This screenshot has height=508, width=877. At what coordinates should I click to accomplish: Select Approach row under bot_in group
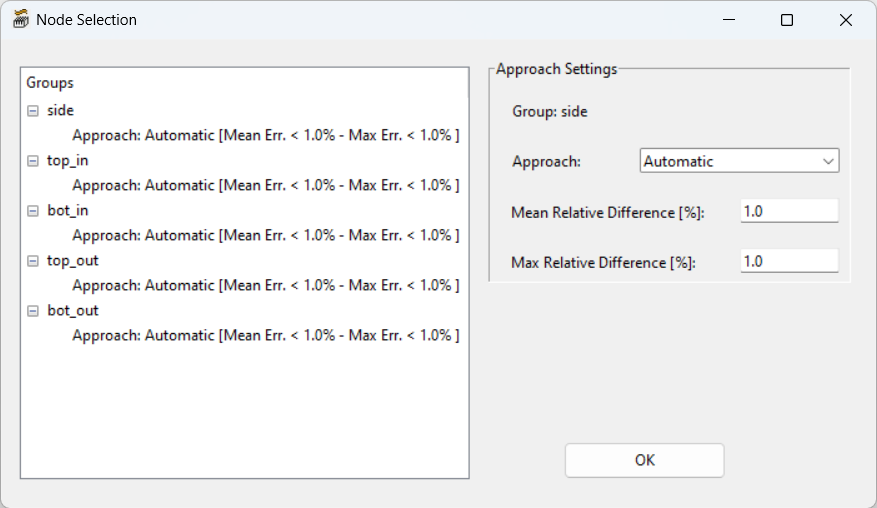(x=266, y=236)
